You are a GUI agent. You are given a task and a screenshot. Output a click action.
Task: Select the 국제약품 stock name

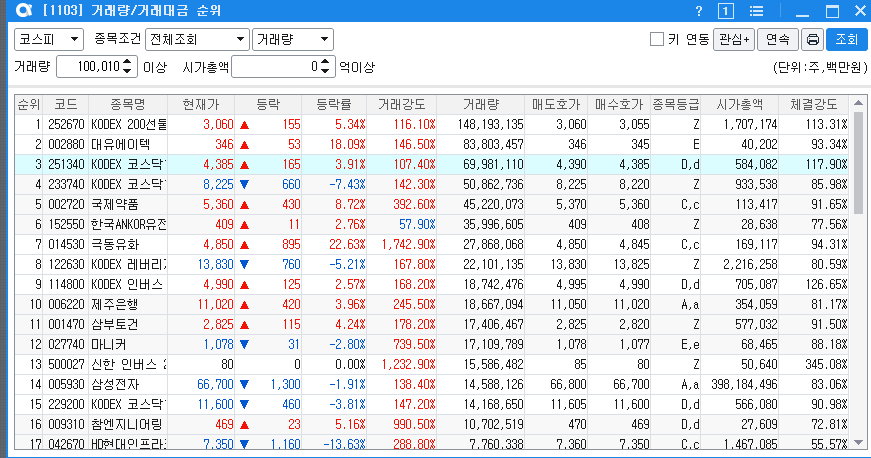tap(114, 204)
